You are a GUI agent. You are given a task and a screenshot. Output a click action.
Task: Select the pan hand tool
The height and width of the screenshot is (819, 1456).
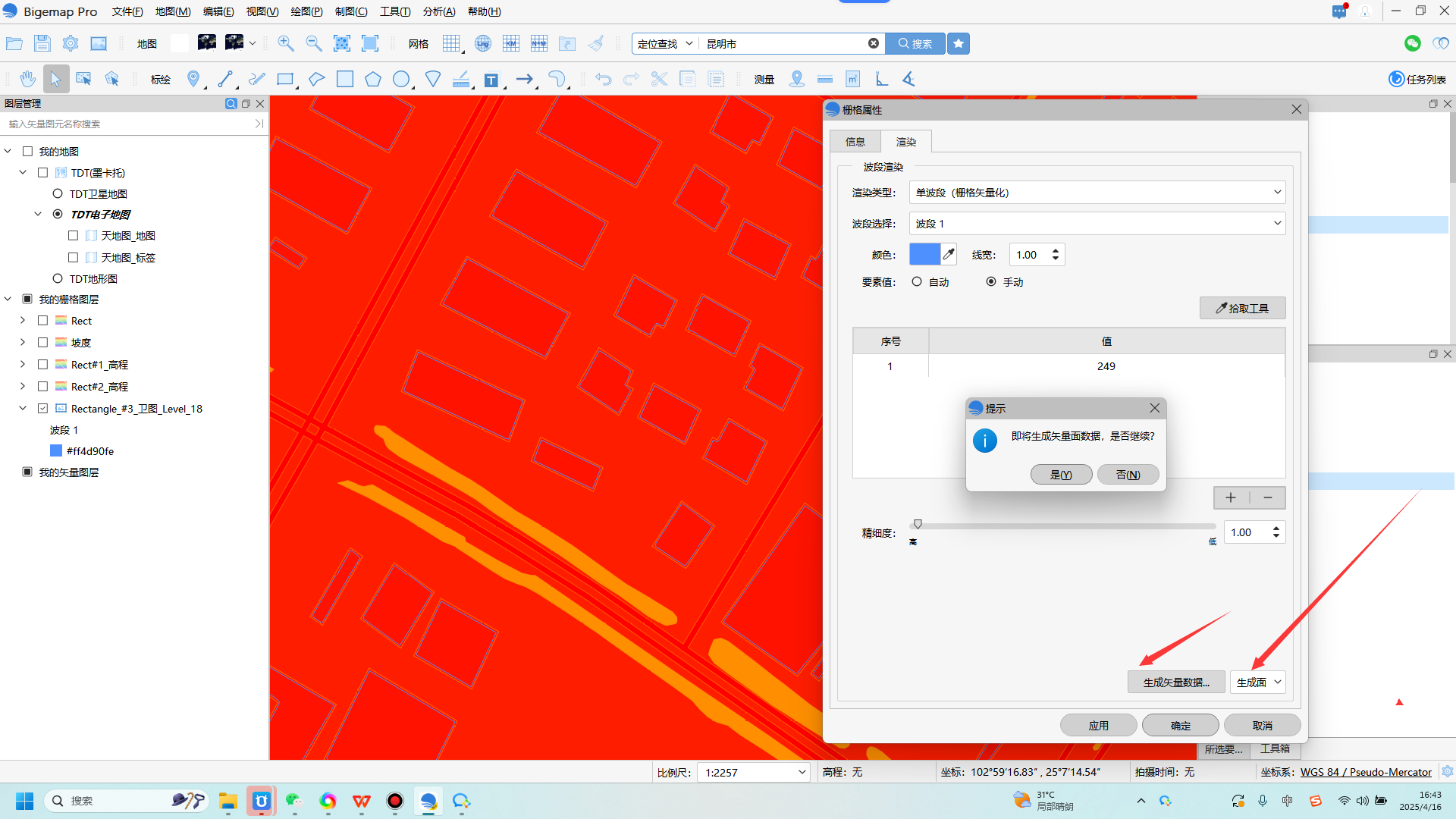(28, 79)
